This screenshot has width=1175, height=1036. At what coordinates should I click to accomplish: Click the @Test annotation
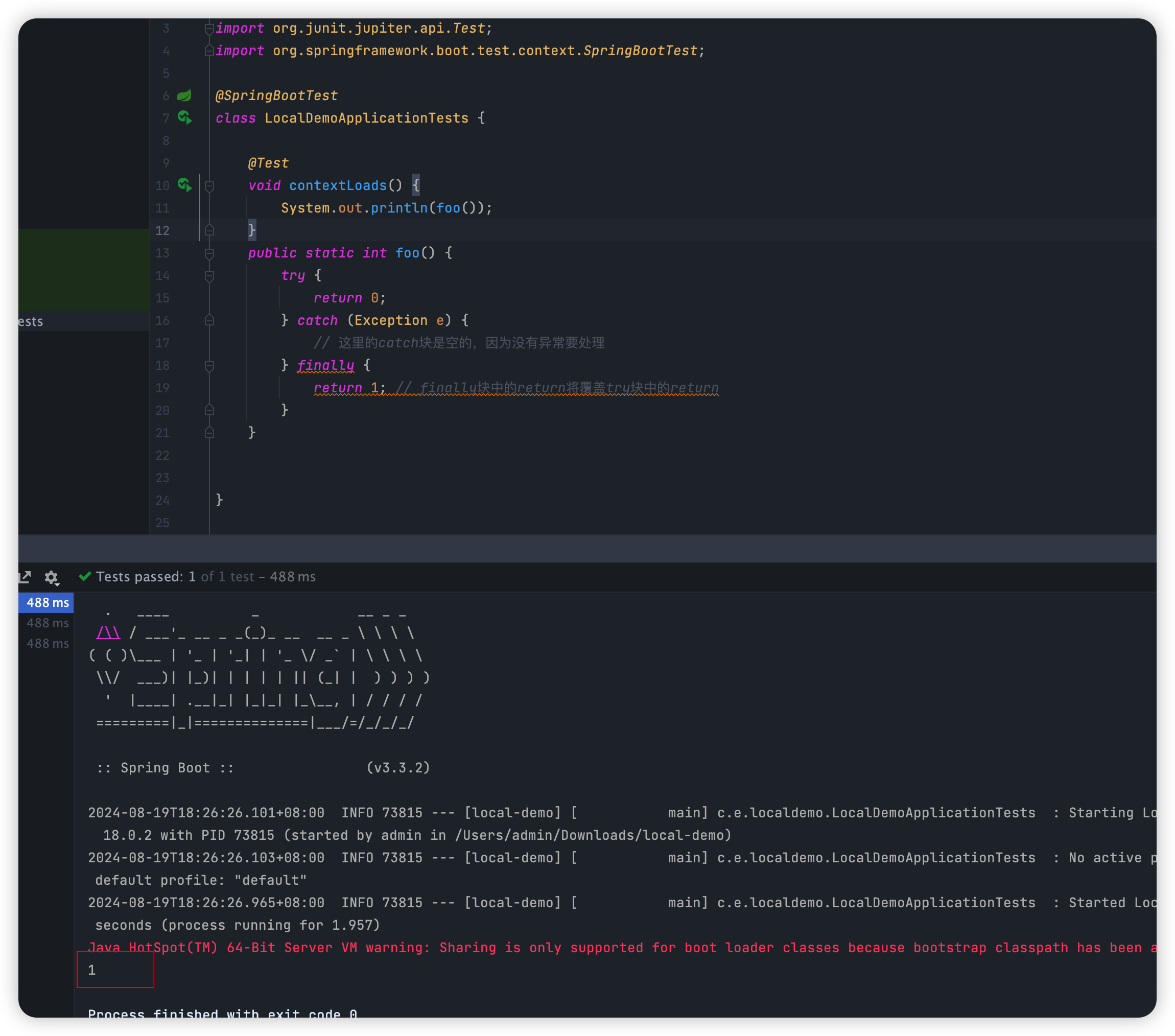(268, 163)
